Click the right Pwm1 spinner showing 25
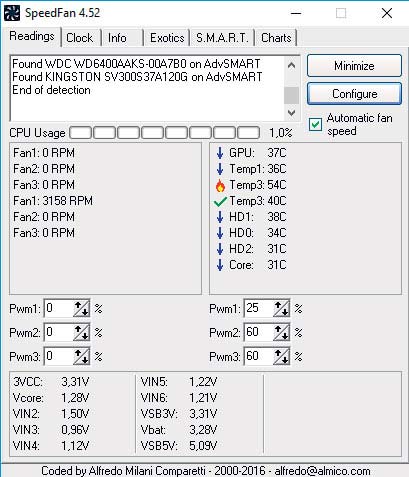The image size is (409, 477). [x=282, y=308]
